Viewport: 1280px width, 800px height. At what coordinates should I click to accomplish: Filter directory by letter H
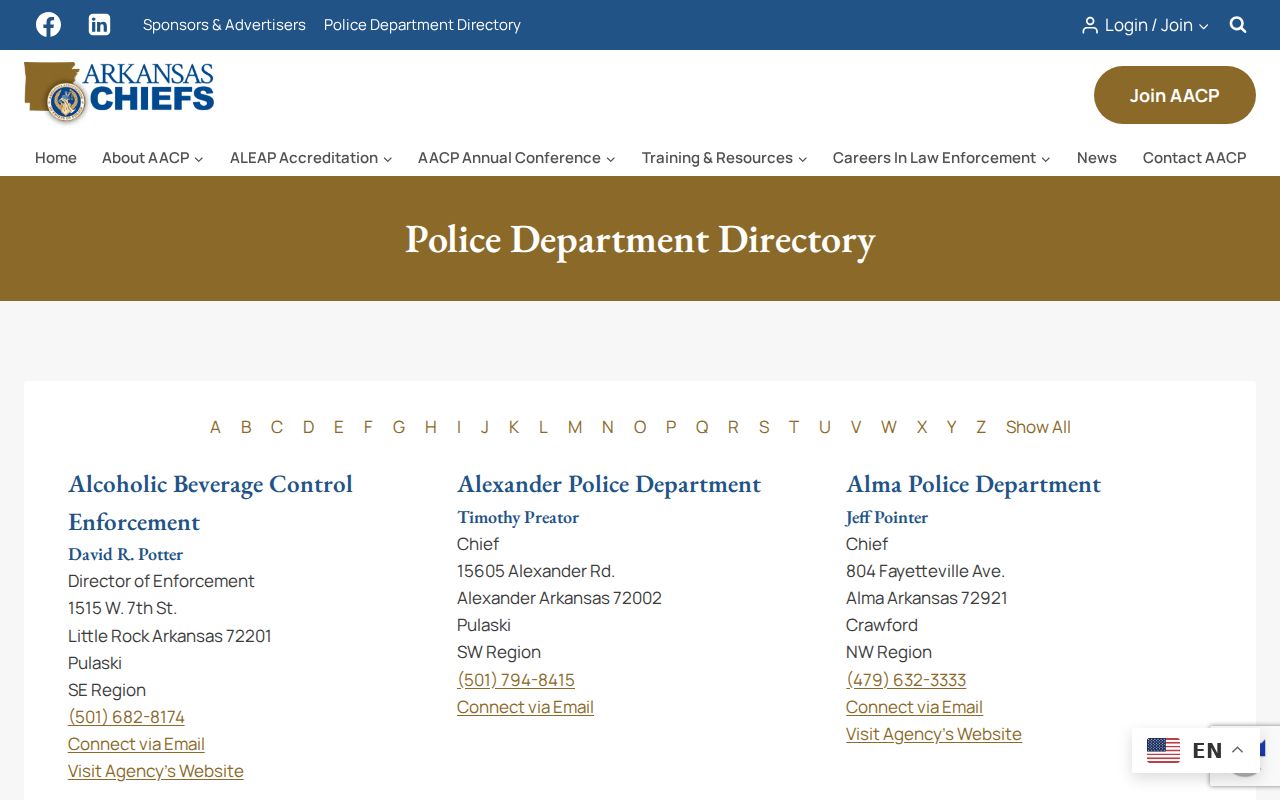[x=431, y=427]
